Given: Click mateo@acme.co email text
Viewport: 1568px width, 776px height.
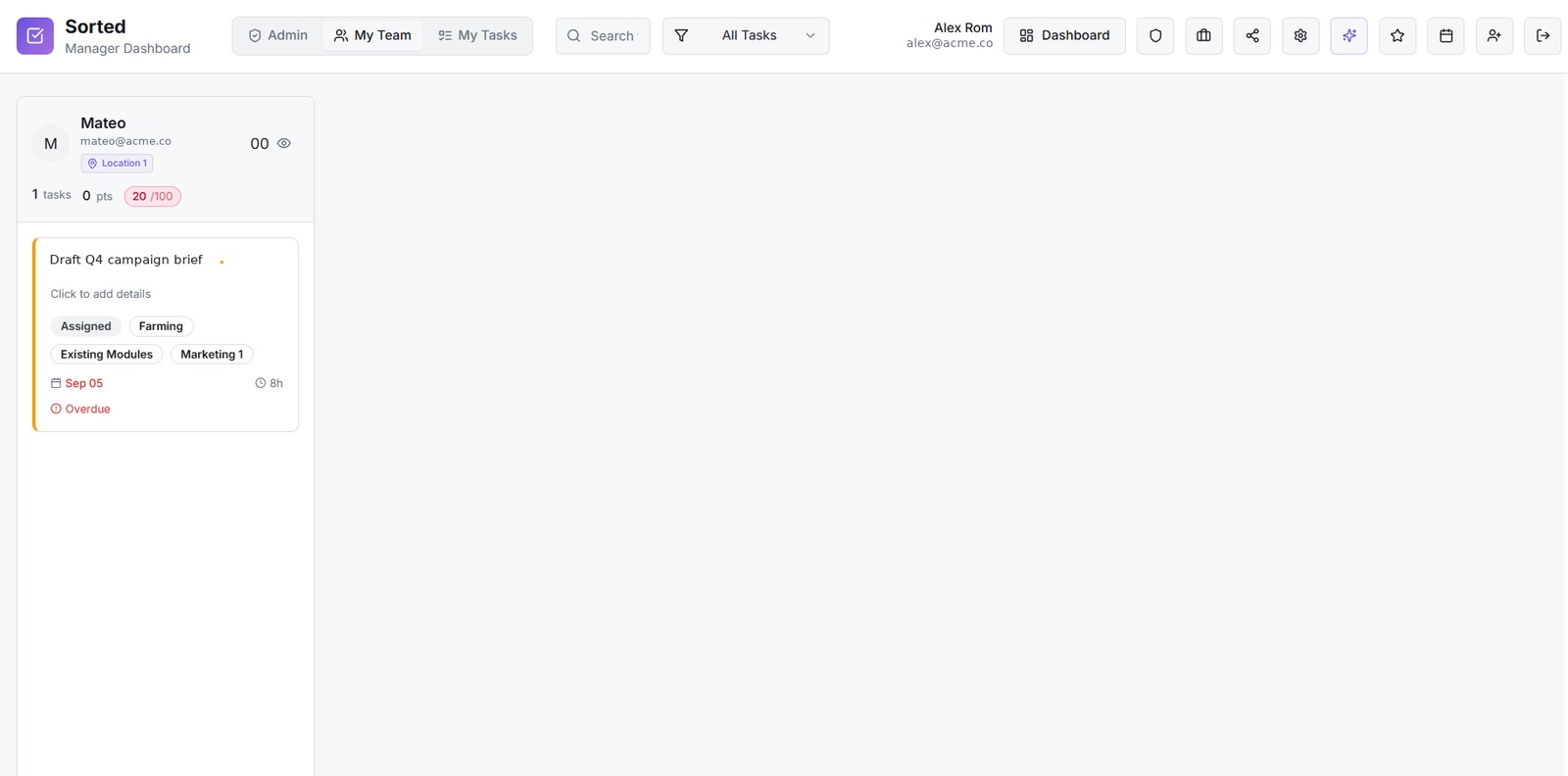Looking at the screenshot, I should click(125, 141).
